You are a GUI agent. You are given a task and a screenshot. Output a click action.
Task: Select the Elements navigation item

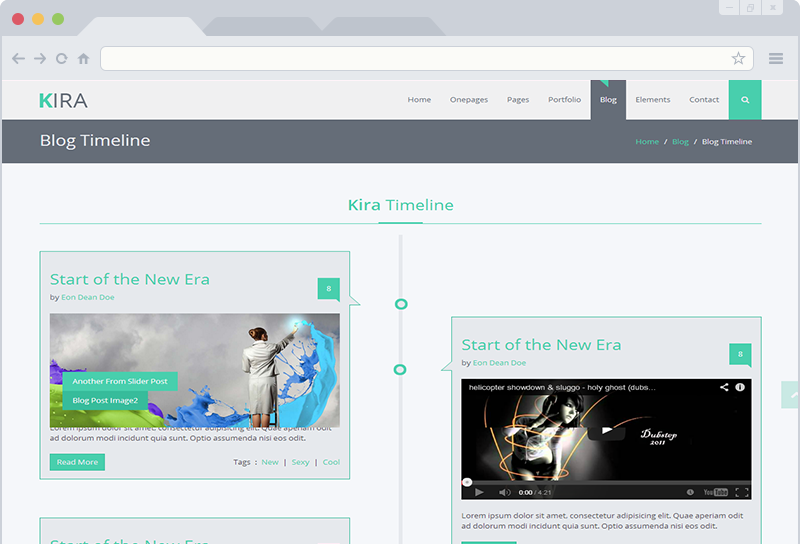click(653, 100)
